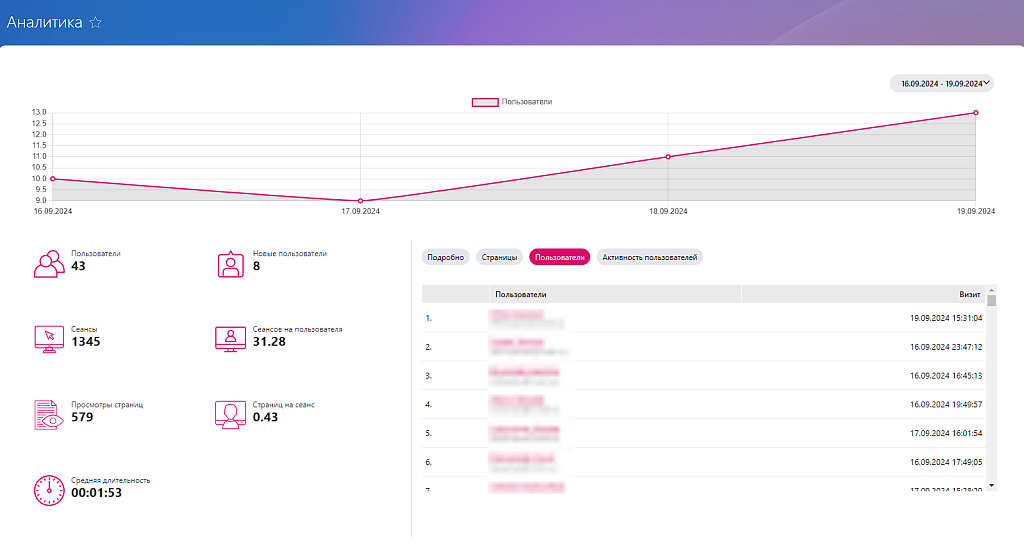Click the Пользователи users group icon
This screenshot has width=1024, height=545.
pos(49,263)
